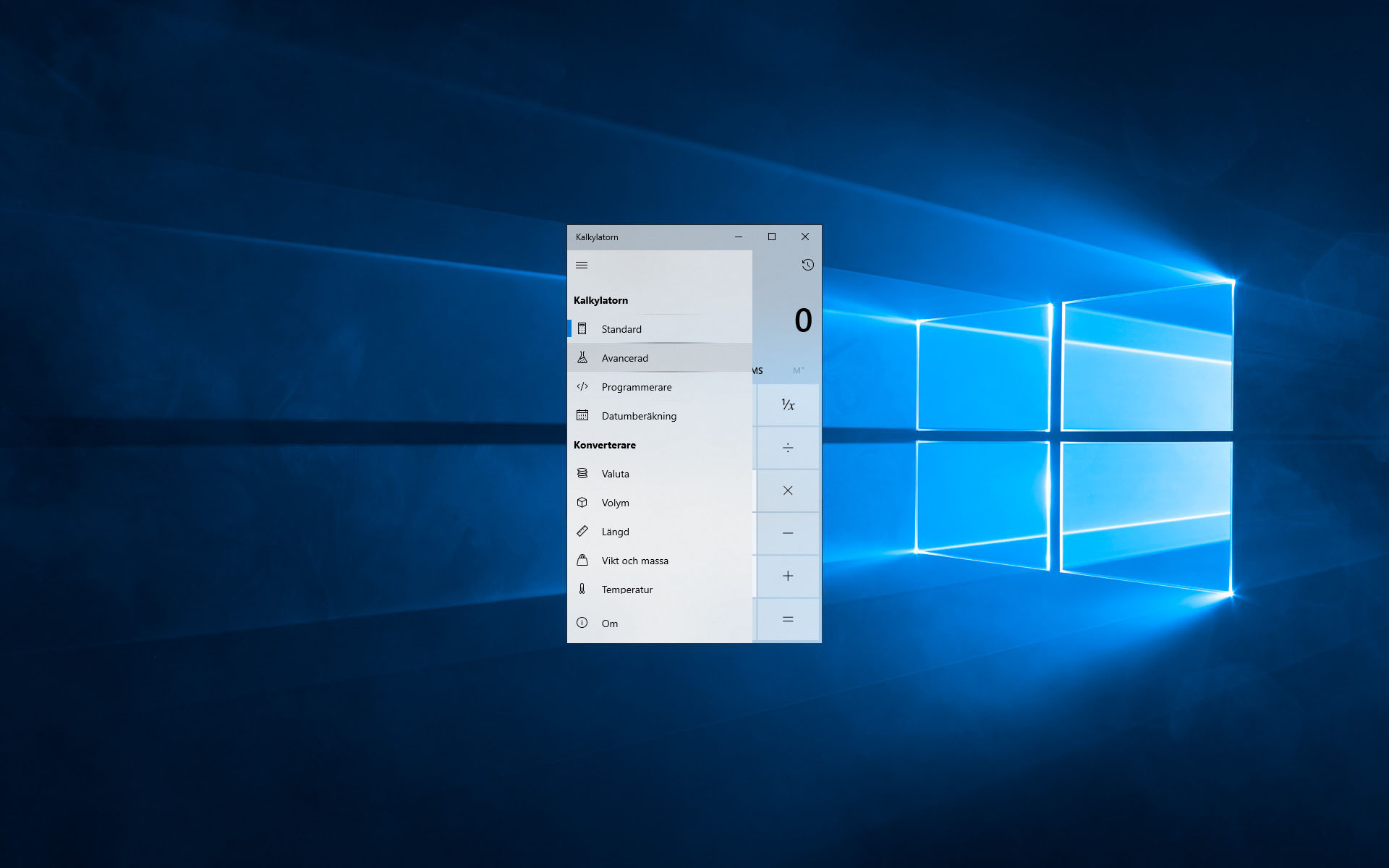Open Datumberäkning via its calendar icon
This screenshot has height=868, width=1389.
click(x=583, y=415)
